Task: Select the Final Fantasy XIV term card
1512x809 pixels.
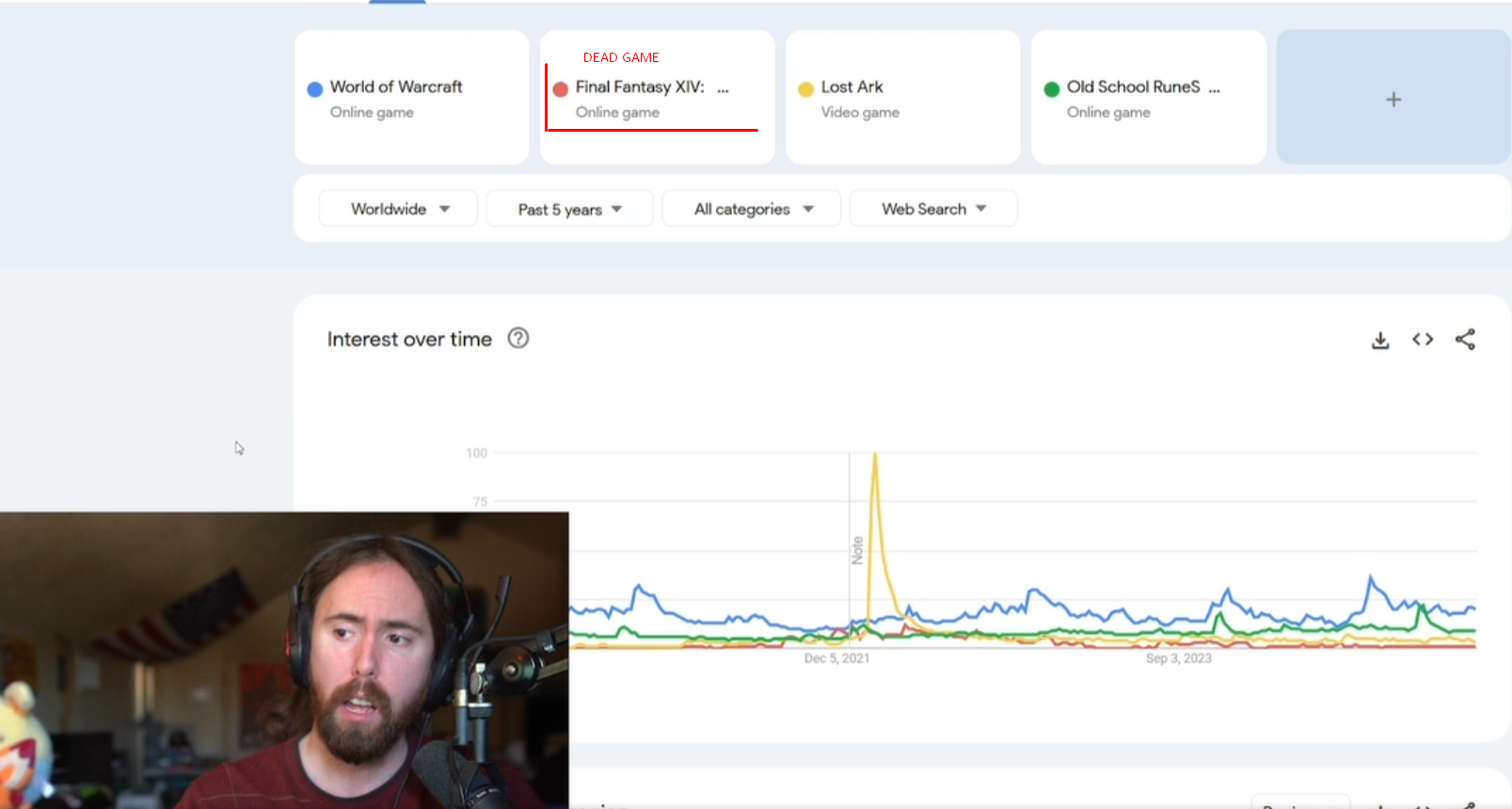Action: pos(658,98)
